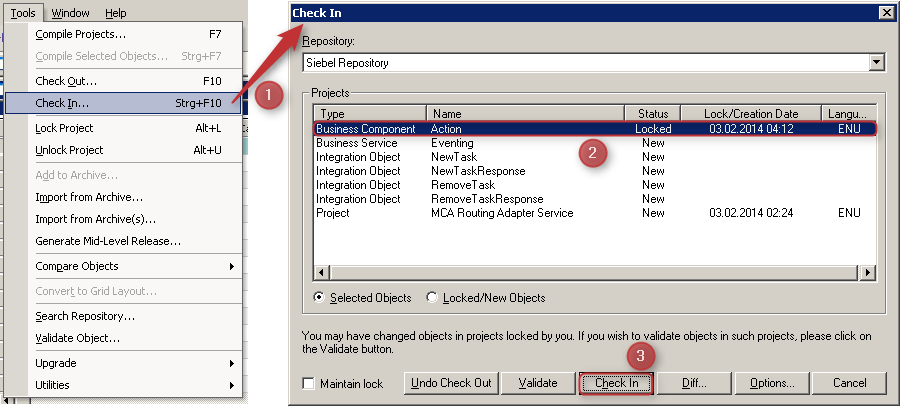Screen dimensions: 900x407
Task: Click the Validate button
Action: [538, 383]
